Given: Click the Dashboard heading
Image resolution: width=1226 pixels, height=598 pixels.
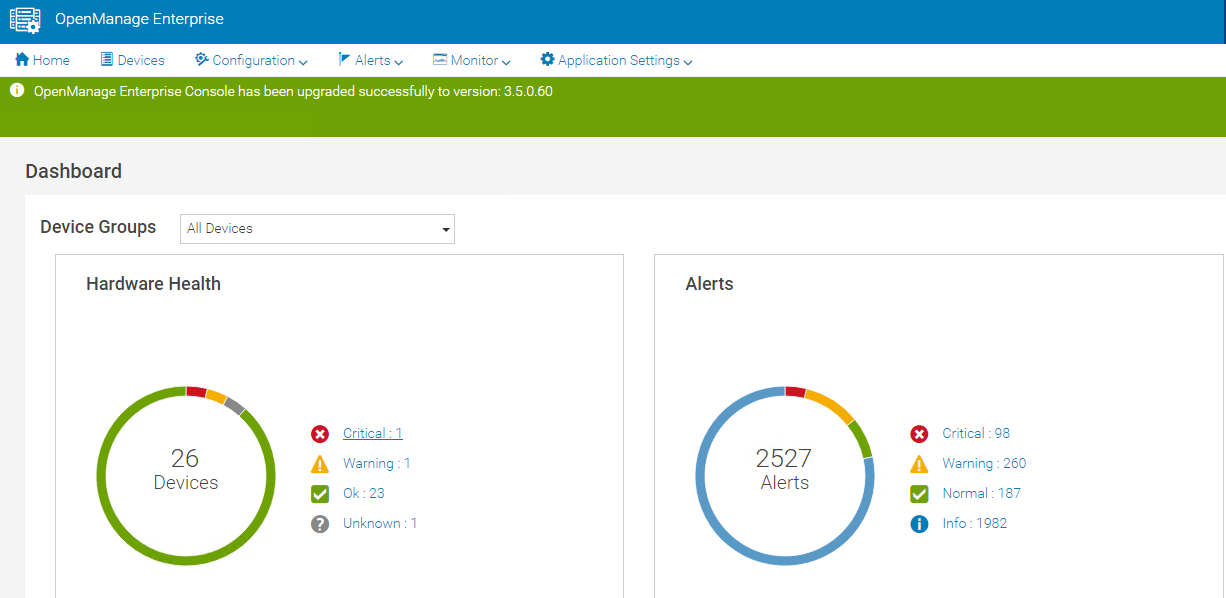Looking at the screenshot, I should pyautogui.click(x=73, y=171).
